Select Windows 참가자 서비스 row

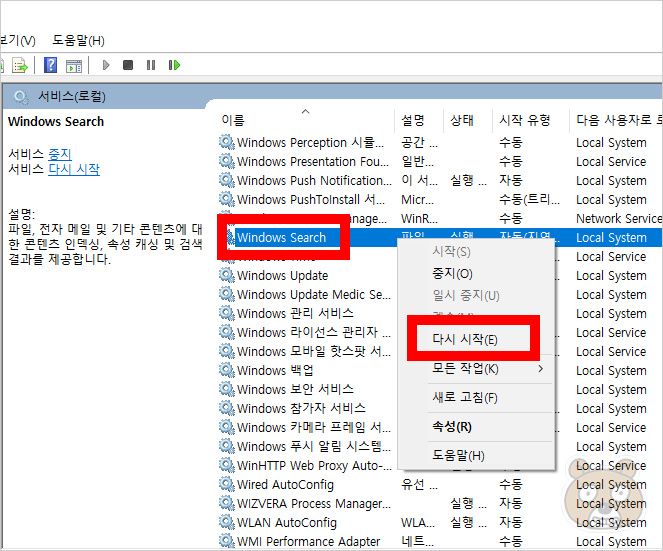(x=301, y=408)
